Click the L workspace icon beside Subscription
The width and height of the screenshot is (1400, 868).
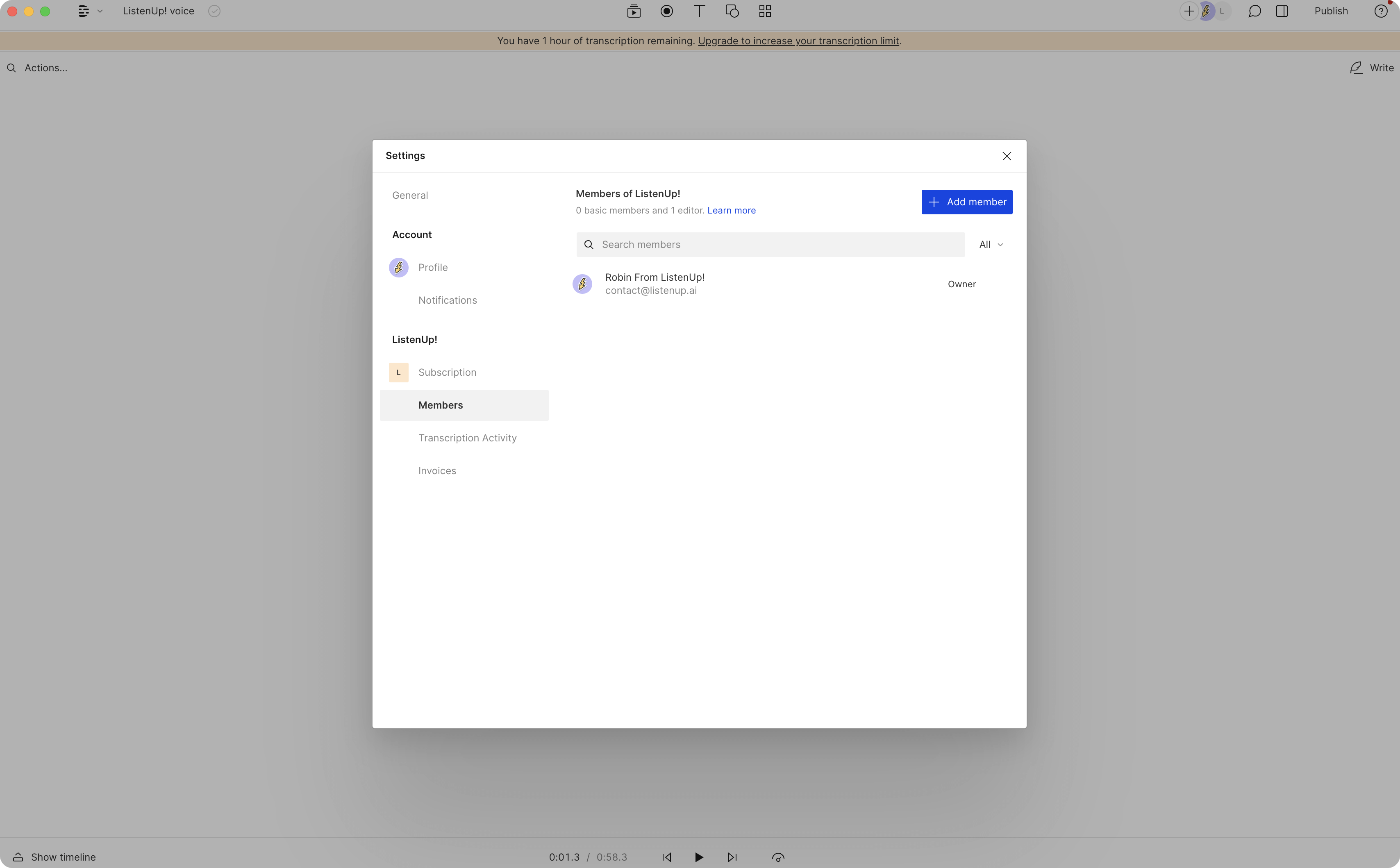(398, 373)
